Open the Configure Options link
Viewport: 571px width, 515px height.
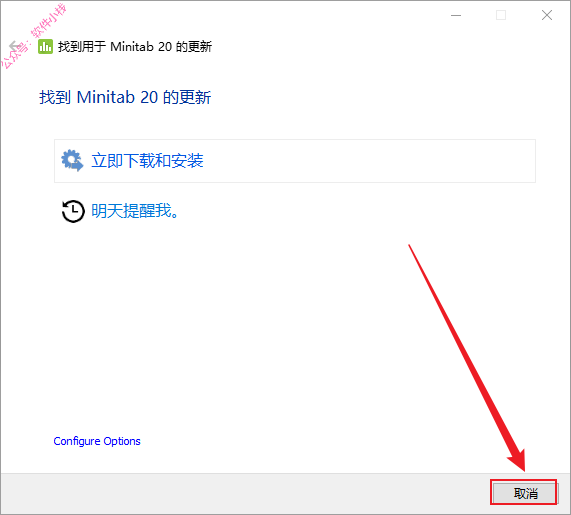(97, 441)
